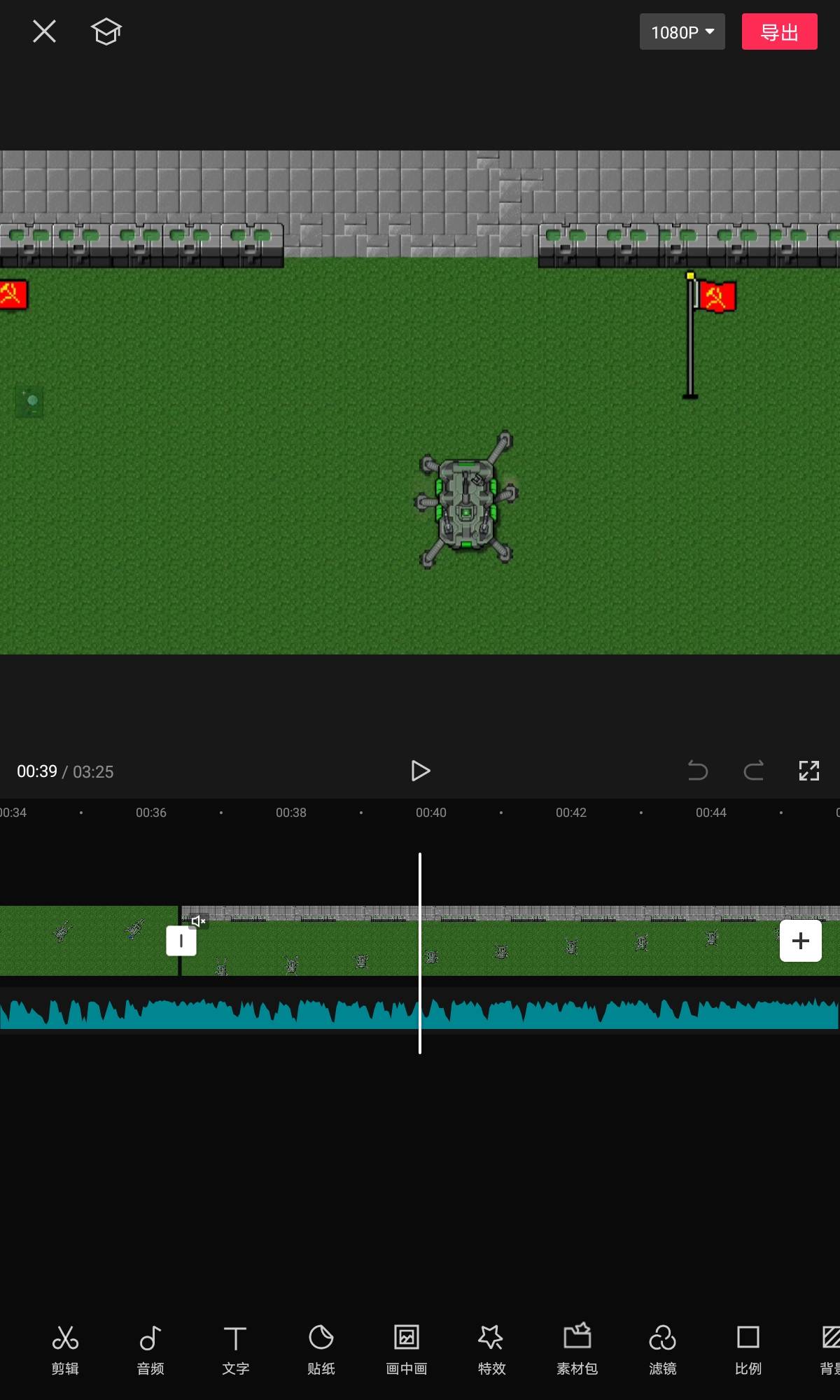Click the transition marker between clips
Screen dimensions: 840x1400
[181, 941]
